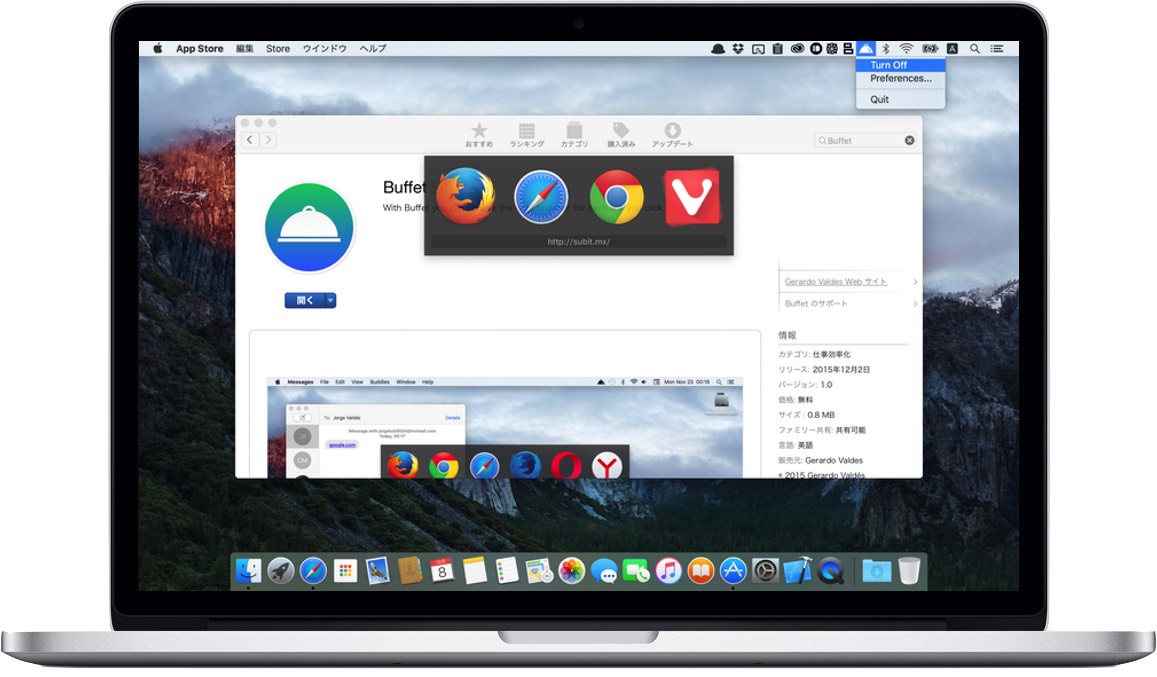The height and width of the screenshot is (677, 1157).
Task: Click the Buffet menu bar icon
Action: click(866, 49)
